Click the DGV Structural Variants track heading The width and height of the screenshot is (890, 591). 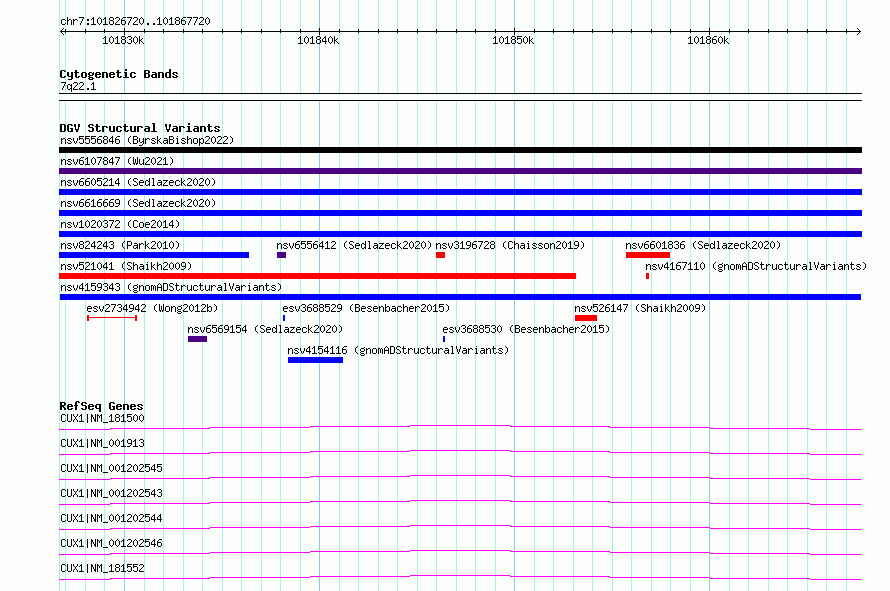pos(140,128)
